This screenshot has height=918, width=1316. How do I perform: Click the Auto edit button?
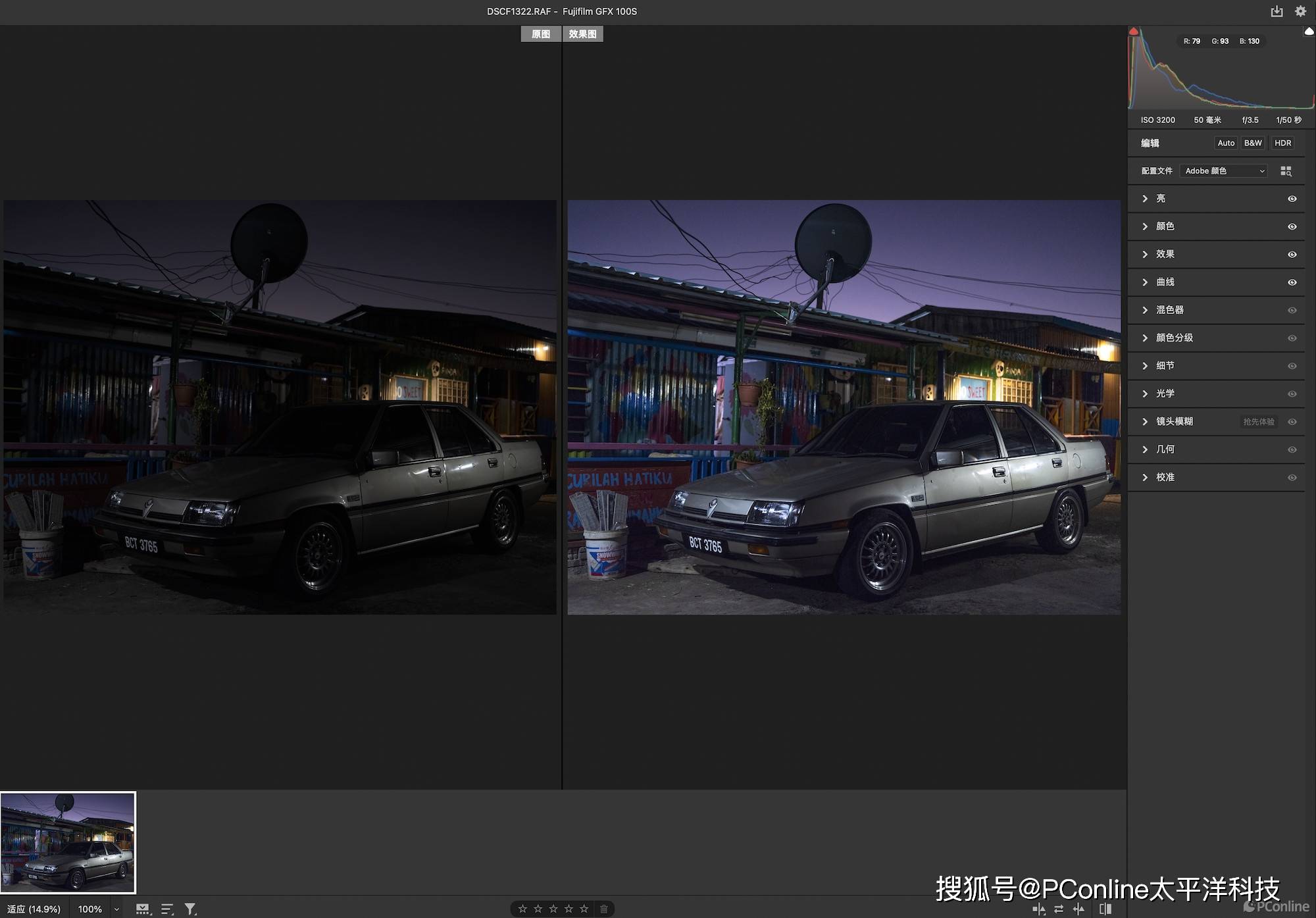tap(1225, 143)
